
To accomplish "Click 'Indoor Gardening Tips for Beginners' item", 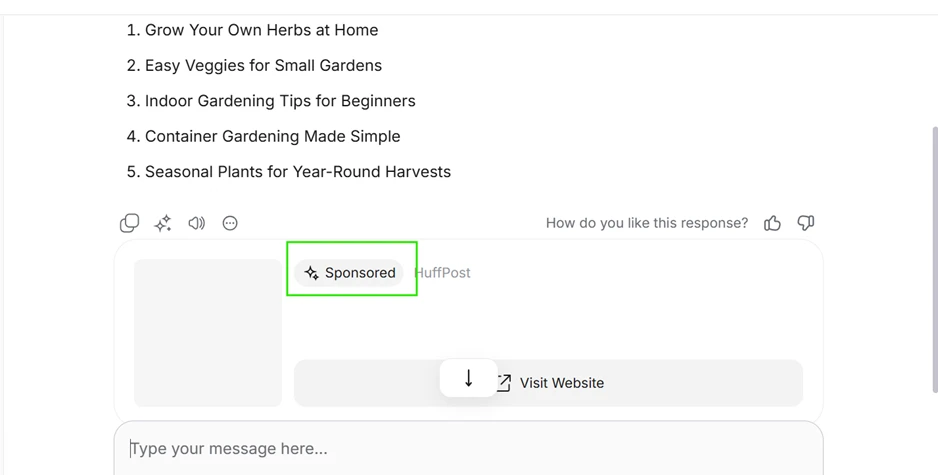I will pos(280,101).
